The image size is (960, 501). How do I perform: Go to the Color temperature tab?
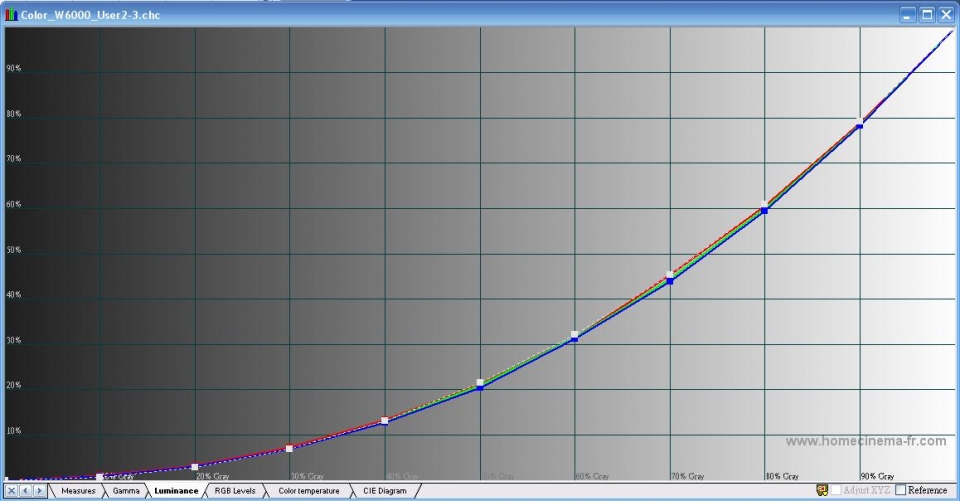point(308,491)
